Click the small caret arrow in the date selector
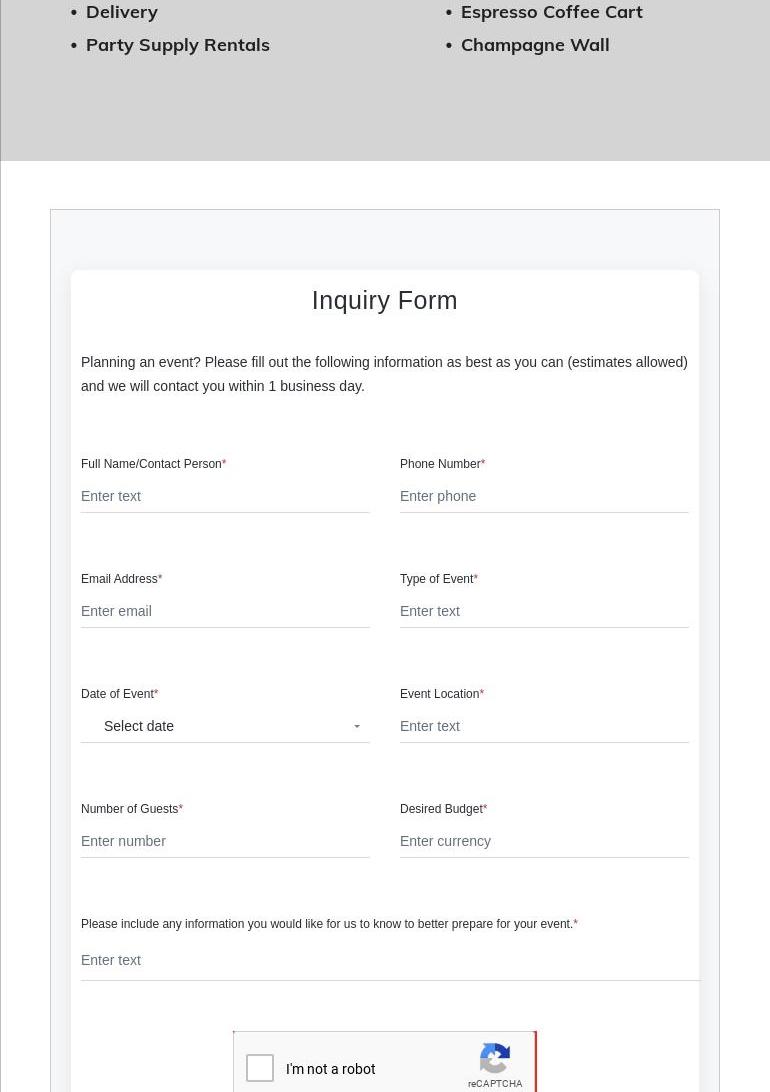 click(357, 727)
